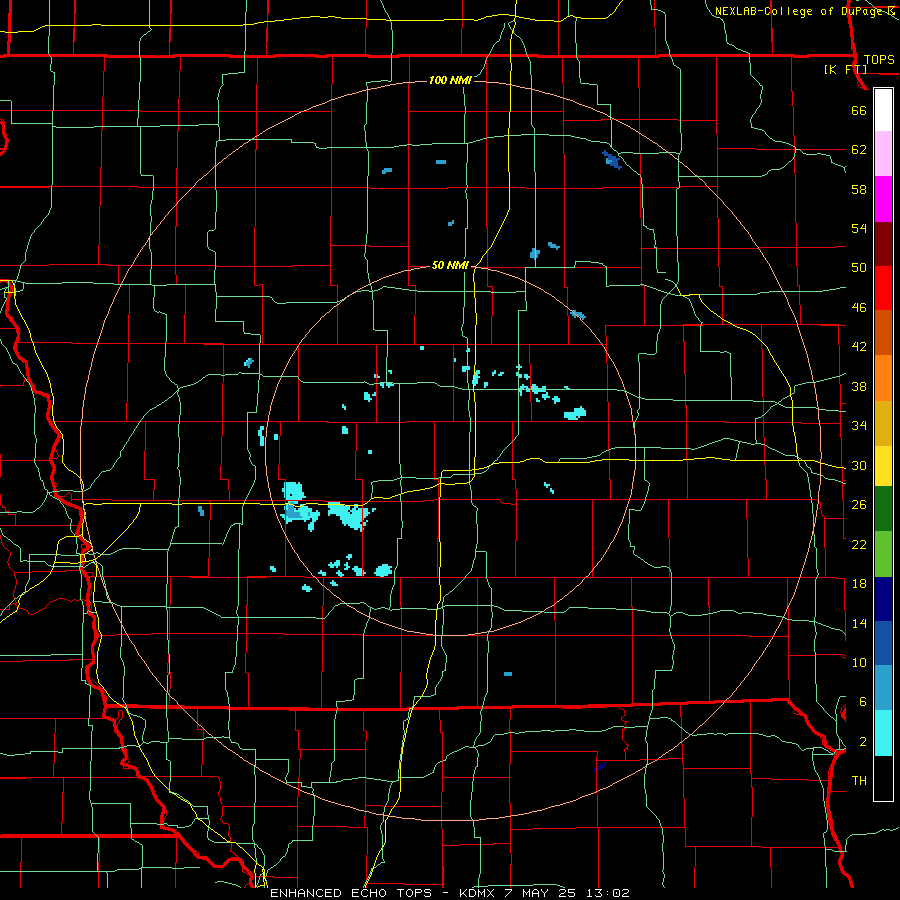The height and width of the screenshot is (900, 900).
Task: Click the 46 value on the legend
Action: click(x=859, y=308)
